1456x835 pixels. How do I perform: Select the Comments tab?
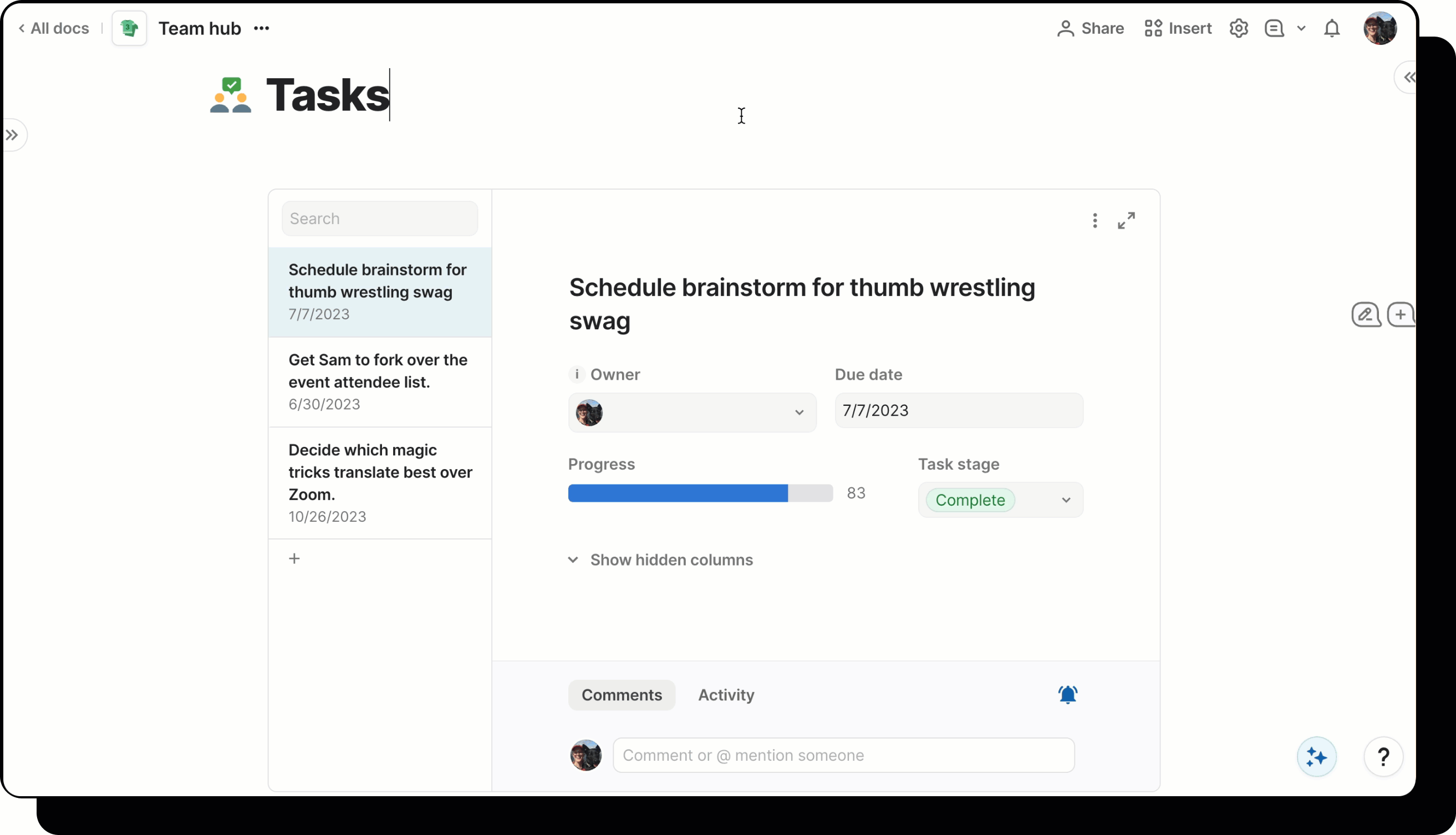(622, 695)
